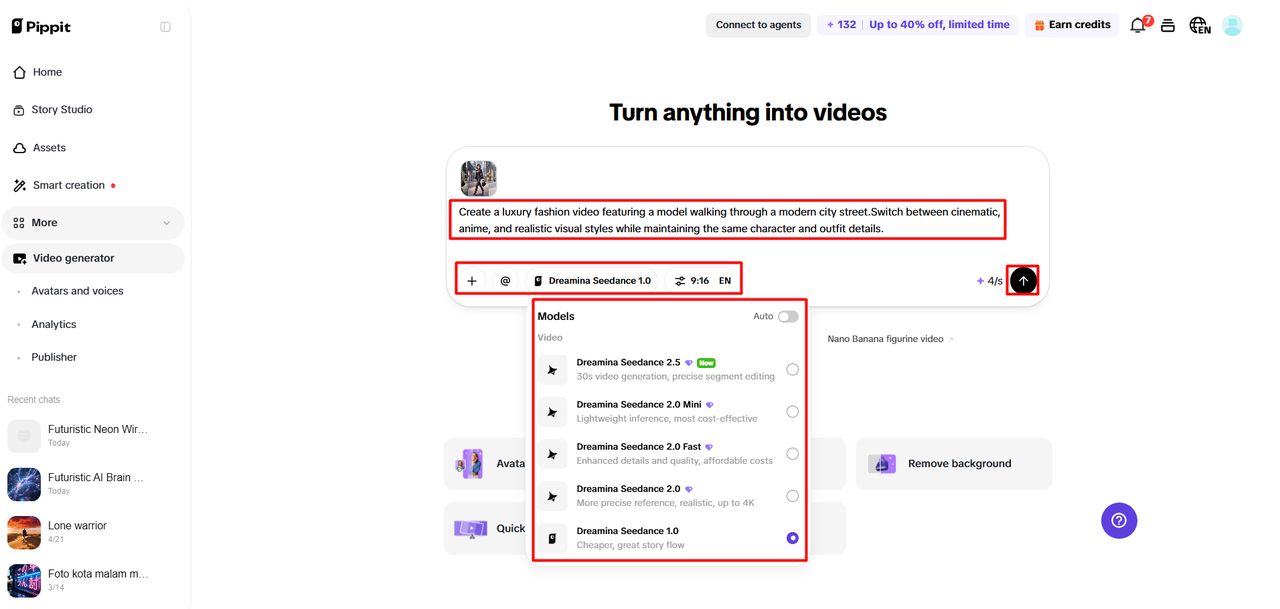1280x609 pixels.
Task: Click green New badge on Seedance 2.5
Action: coord(706,363)
